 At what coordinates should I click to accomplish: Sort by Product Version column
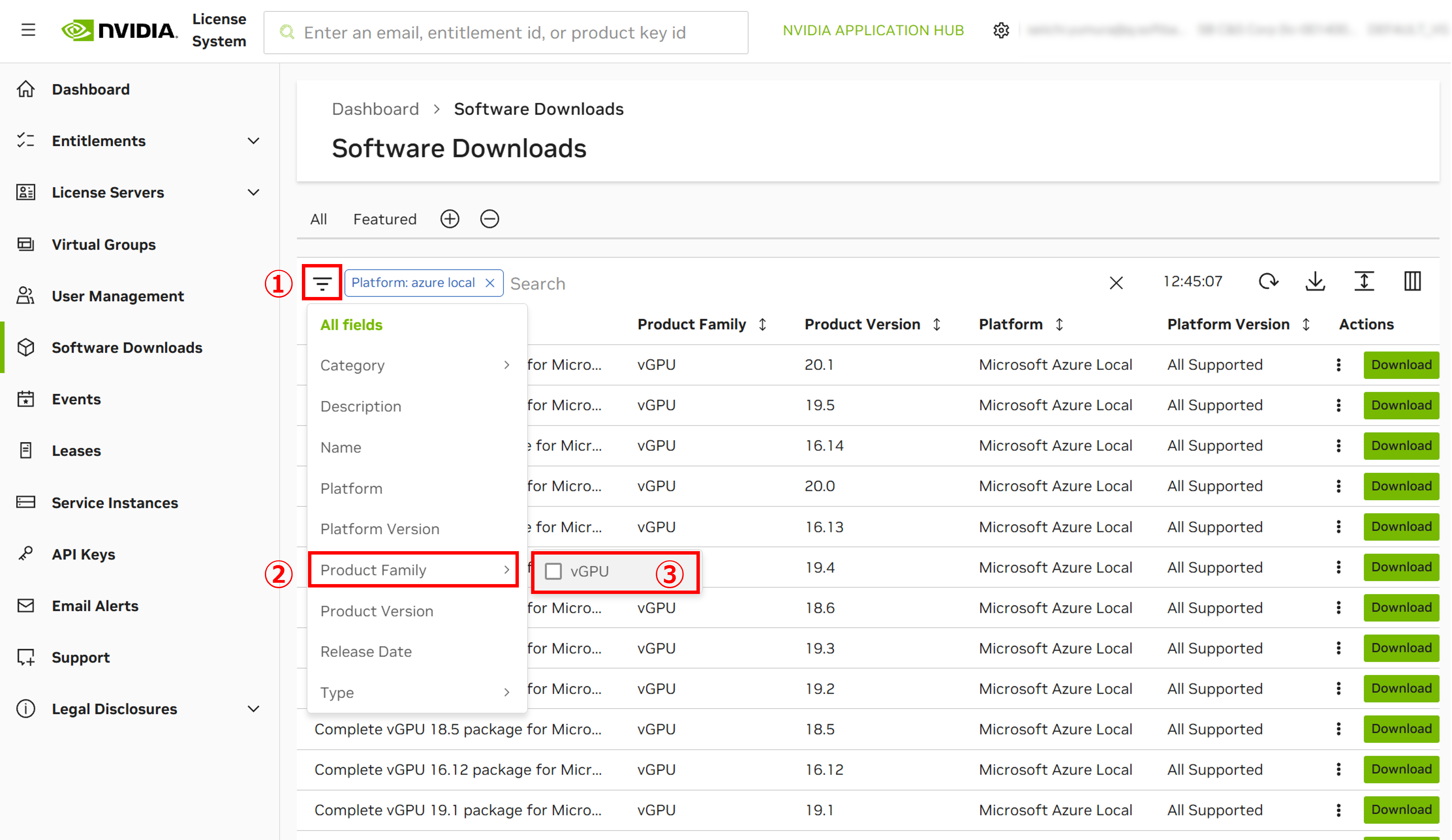(x=937, y=325)
